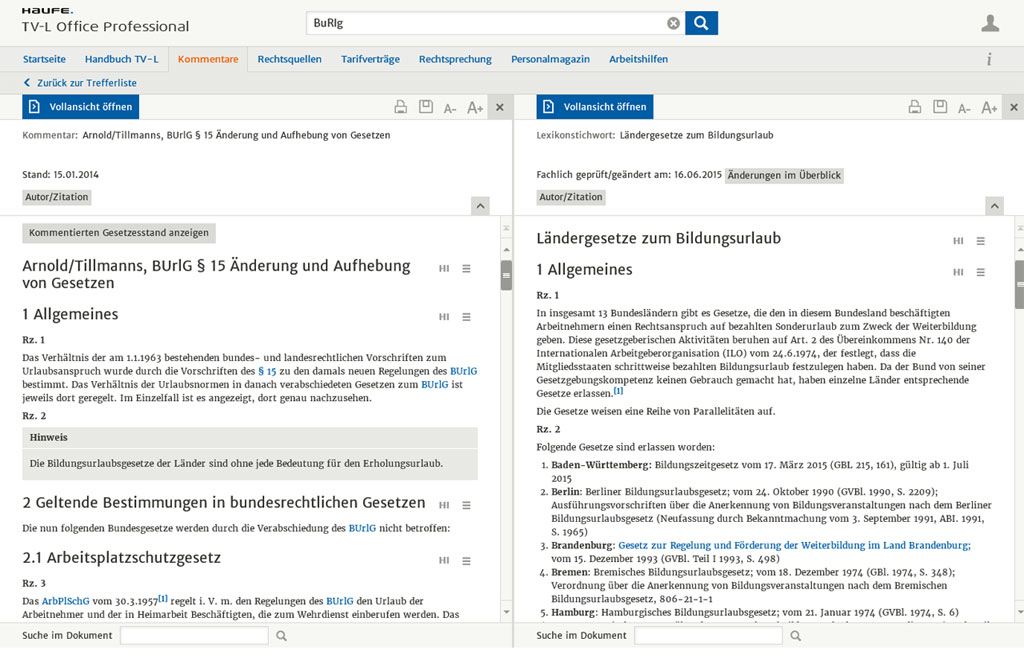
Task: Focus right 'Suche im Dokument' field
Action: [x=708, y=635]
